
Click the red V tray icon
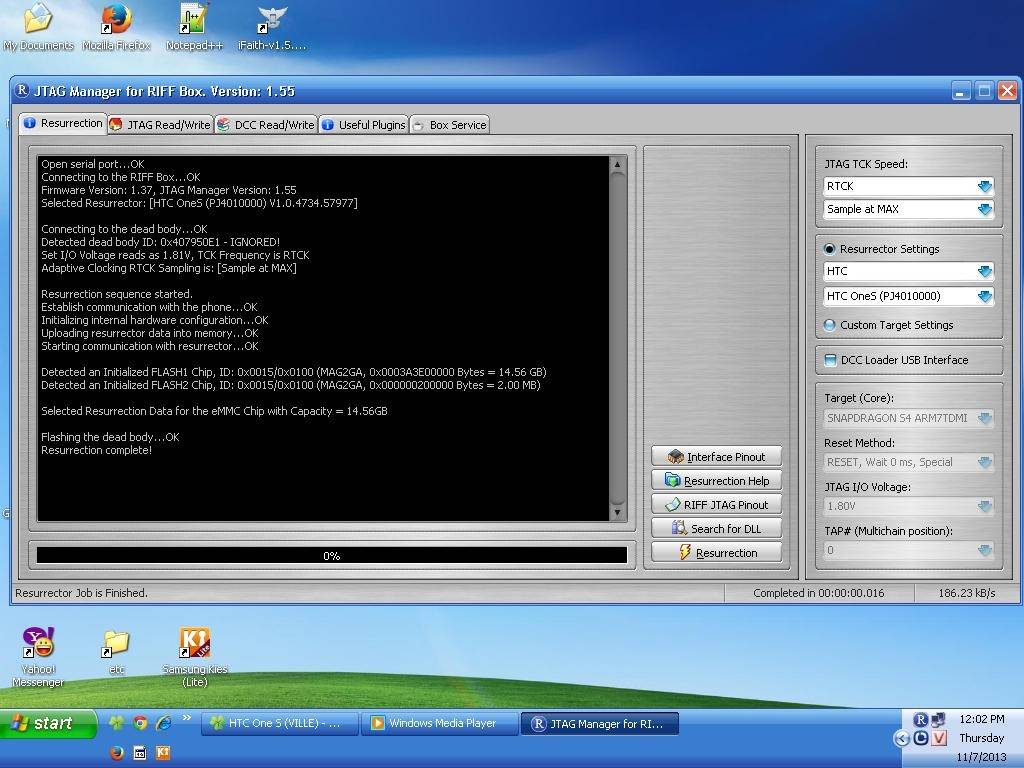pos(938,738)
